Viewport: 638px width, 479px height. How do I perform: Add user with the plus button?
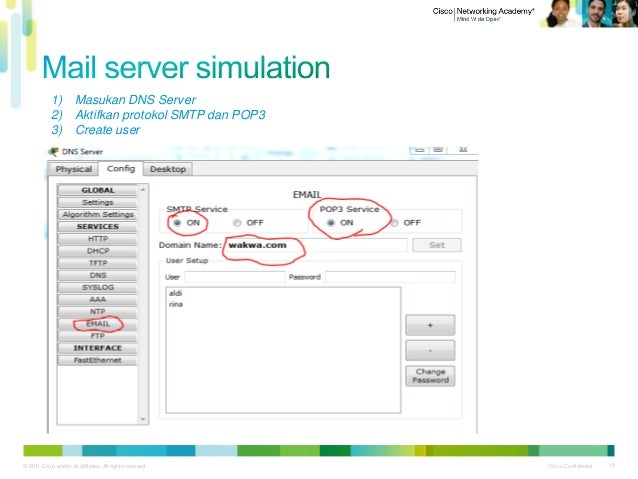tap(430, 325)
